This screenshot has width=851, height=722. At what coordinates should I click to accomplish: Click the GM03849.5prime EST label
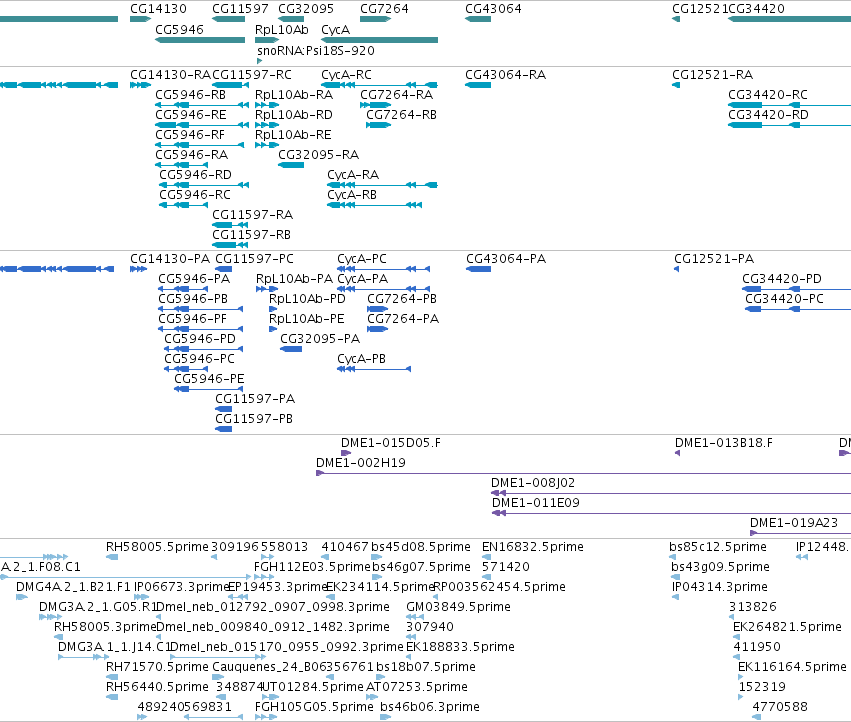tap(459, 607)
